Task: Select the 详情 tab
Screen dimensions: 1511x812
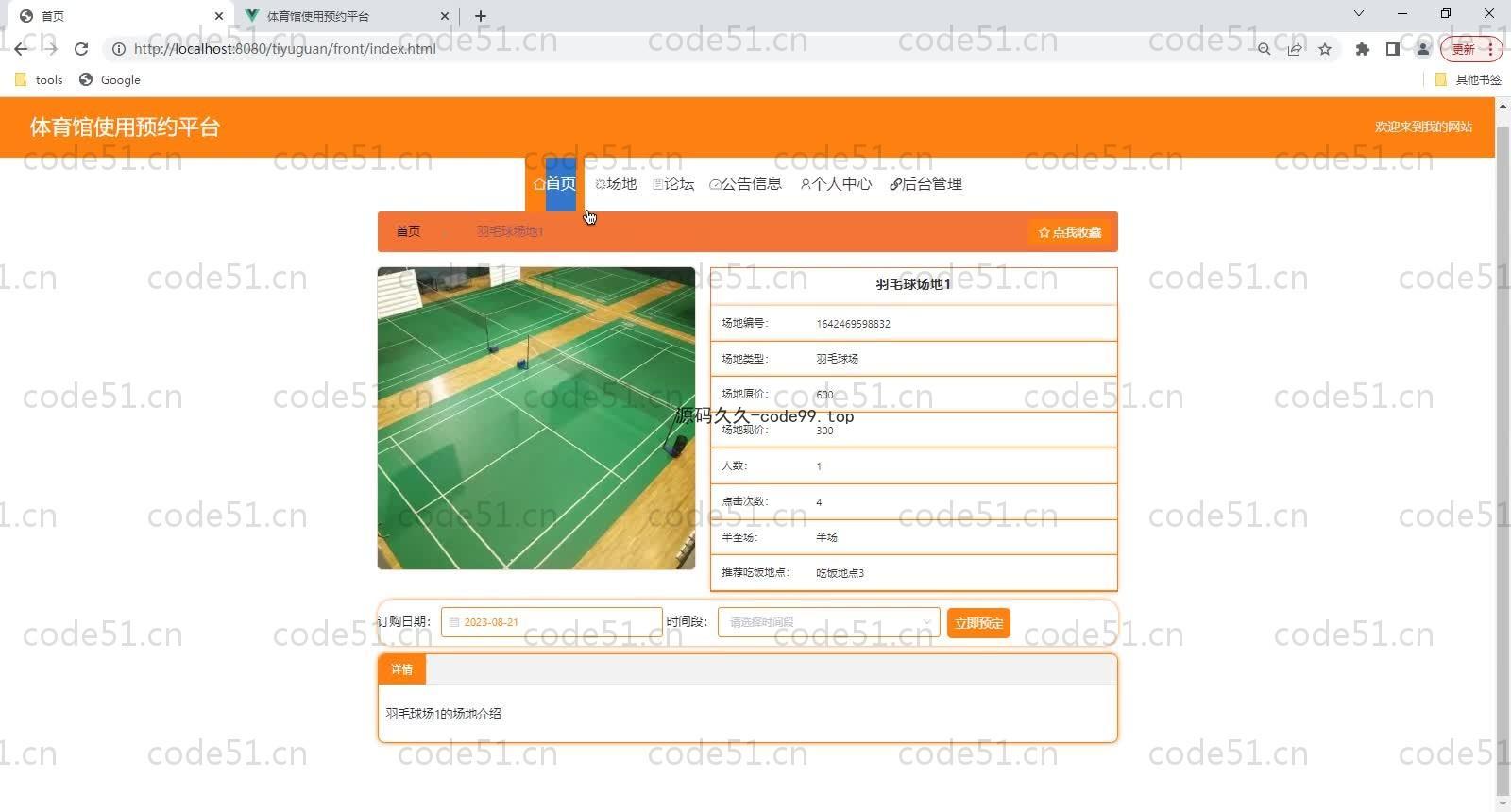Action: [x=401, y=669]
